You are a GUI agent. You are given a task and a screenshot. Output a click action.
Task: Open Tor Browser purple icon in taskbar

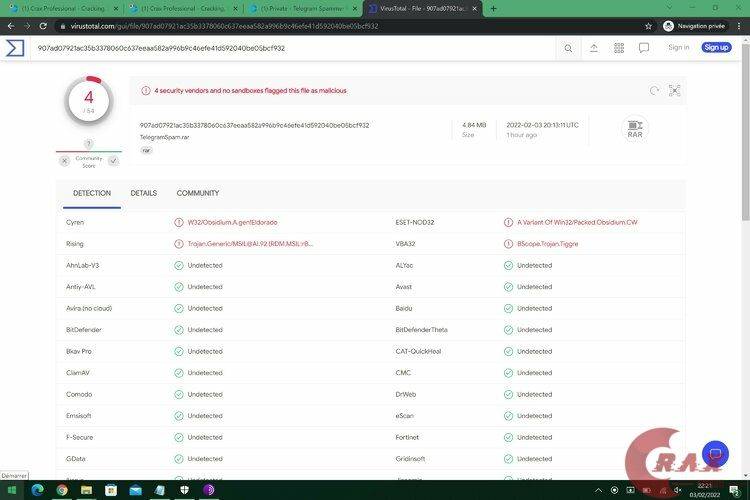coord(209,489)
